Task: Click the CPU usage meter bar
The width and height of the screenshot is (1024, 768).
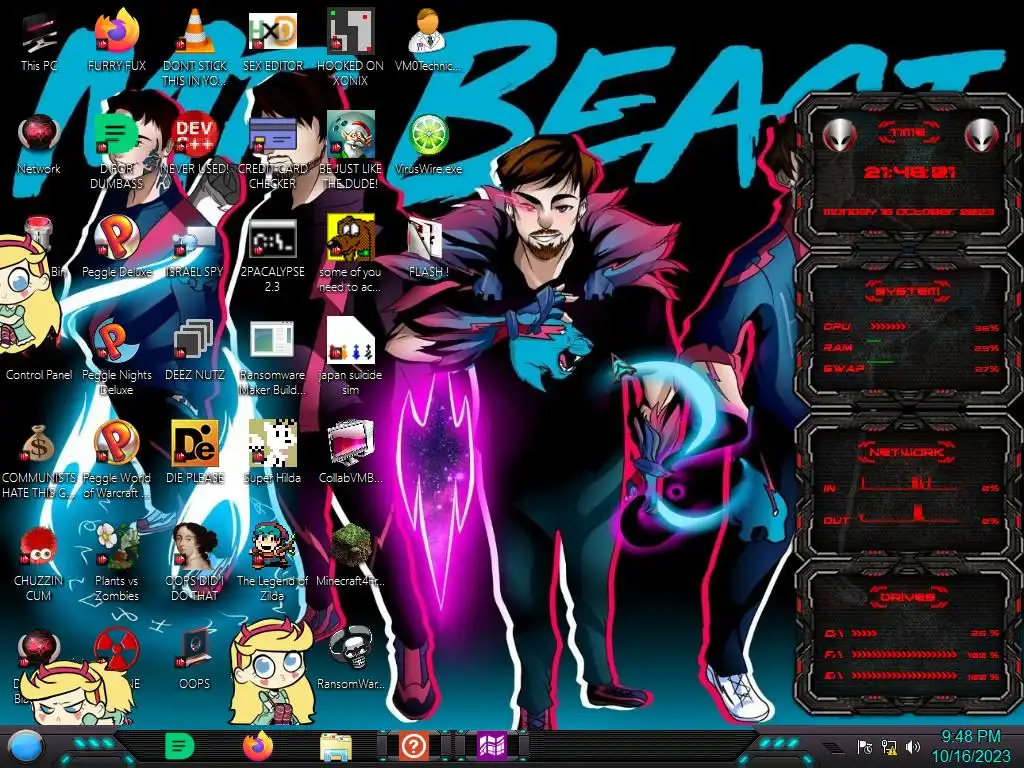Action: tap(888, 326)
